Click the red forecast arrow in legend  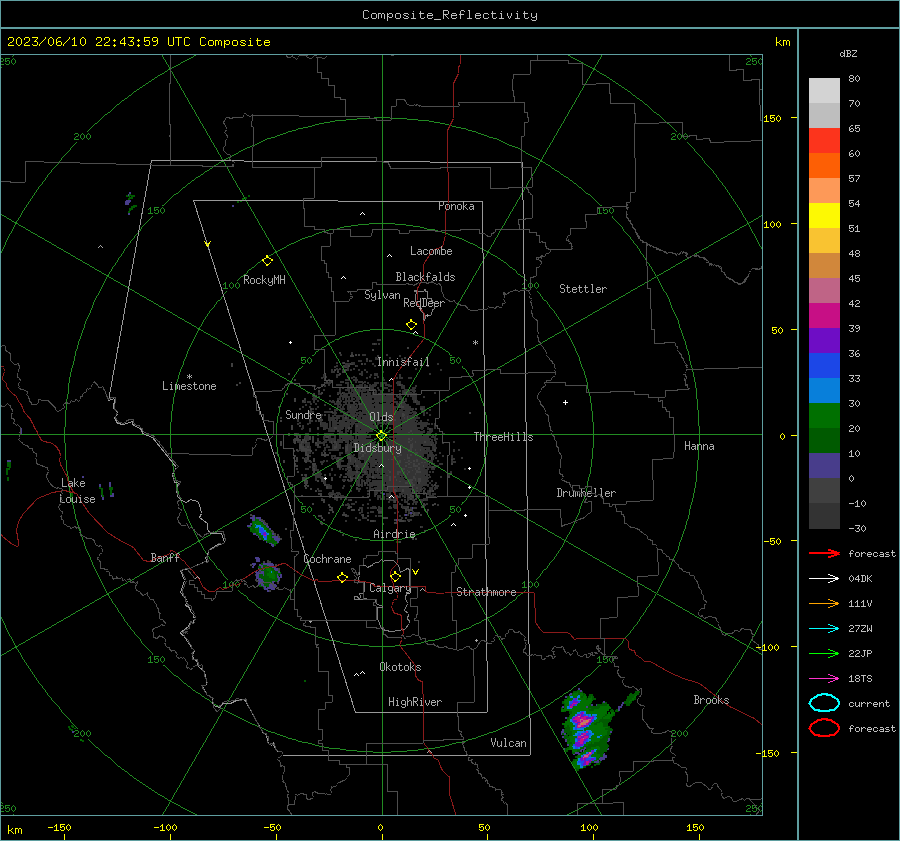[x=824, y=553]
